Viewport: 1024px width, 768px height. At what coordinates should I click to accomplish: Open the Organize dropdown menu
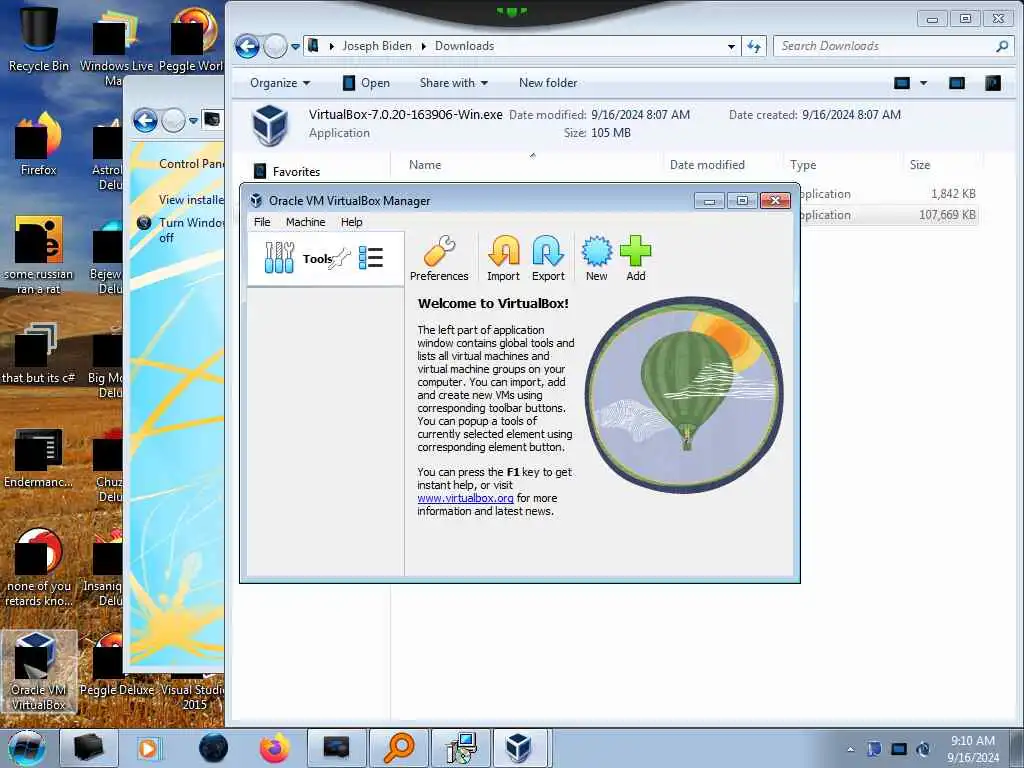click(x=280, y=83)
